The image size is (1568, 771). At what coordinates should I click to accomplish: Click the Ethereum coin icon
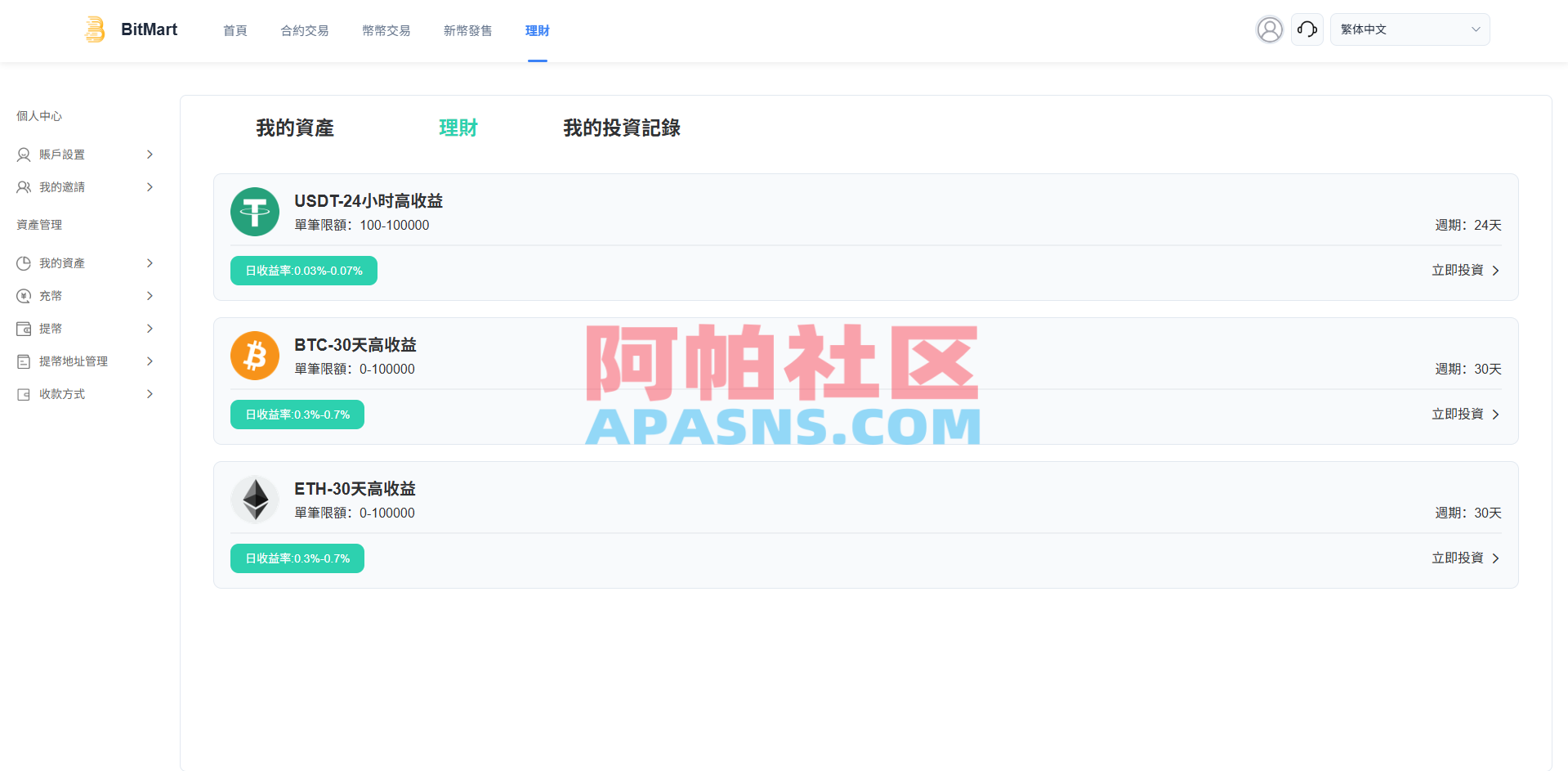pos(255,500)
